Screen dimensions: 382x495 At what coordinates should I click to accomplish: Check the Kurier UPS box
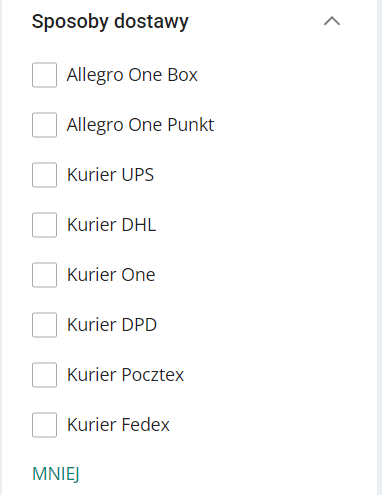tap(44, 175)
